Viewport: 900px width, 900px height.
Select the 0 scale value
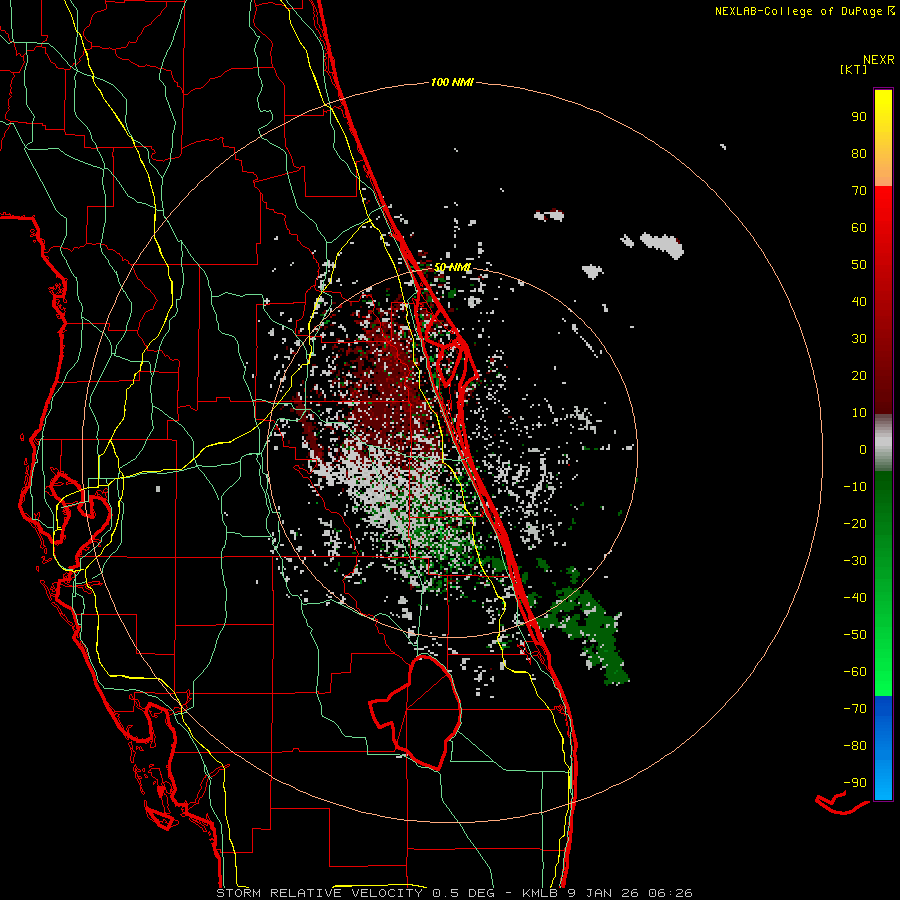[x=863, y=450]
